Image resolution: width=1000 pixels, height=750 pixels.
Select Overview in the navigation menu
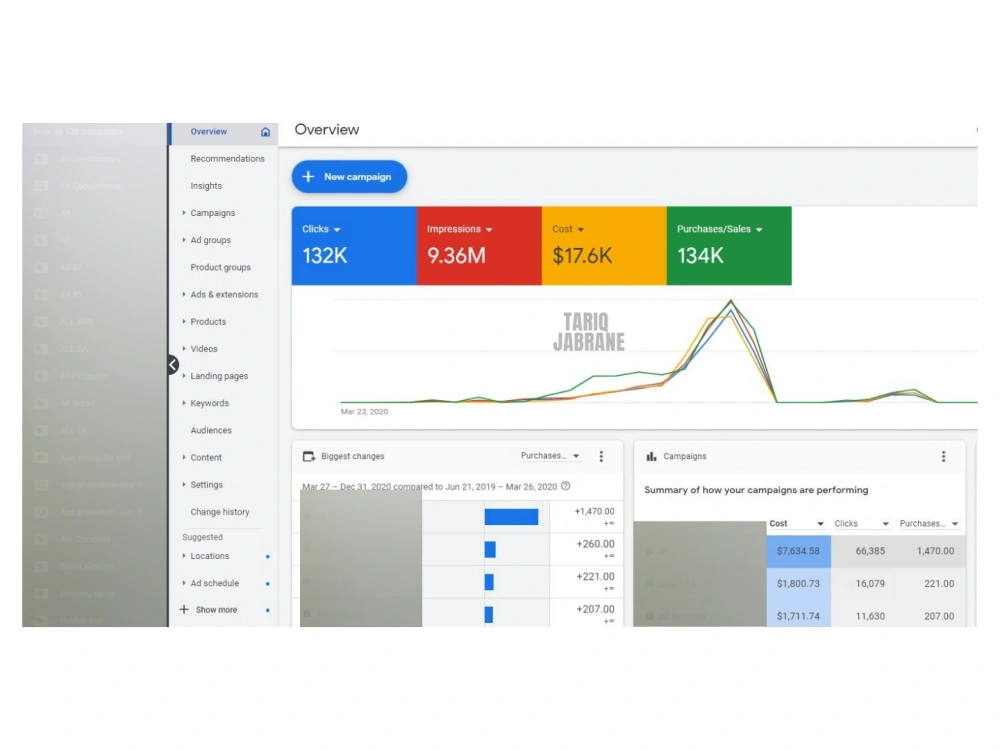209,131
